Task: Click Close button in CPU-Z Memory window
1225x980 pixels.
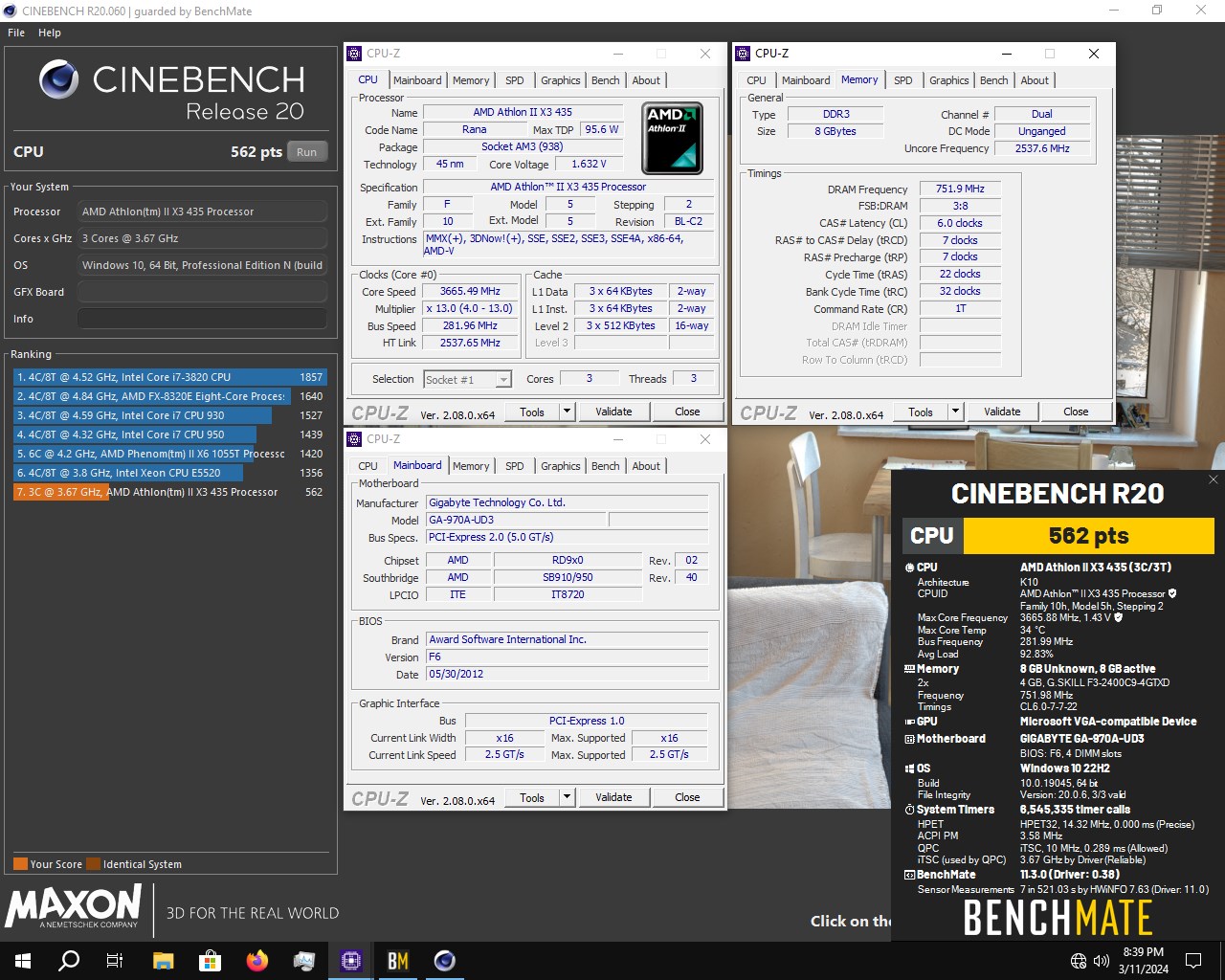Action: [x=1076, y=412]
